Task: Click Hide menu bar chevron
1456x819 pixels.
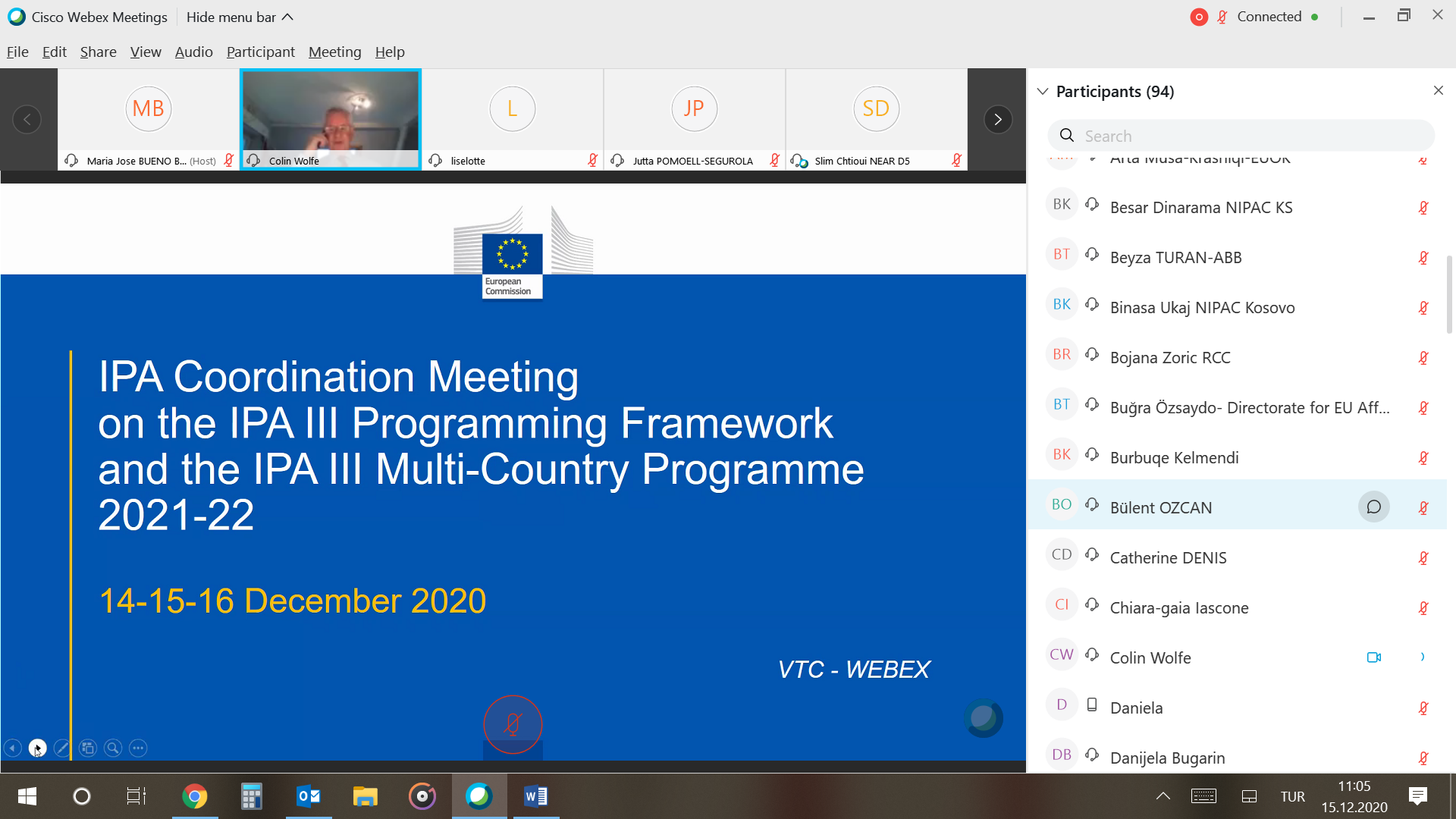Action: click(288, 17)
